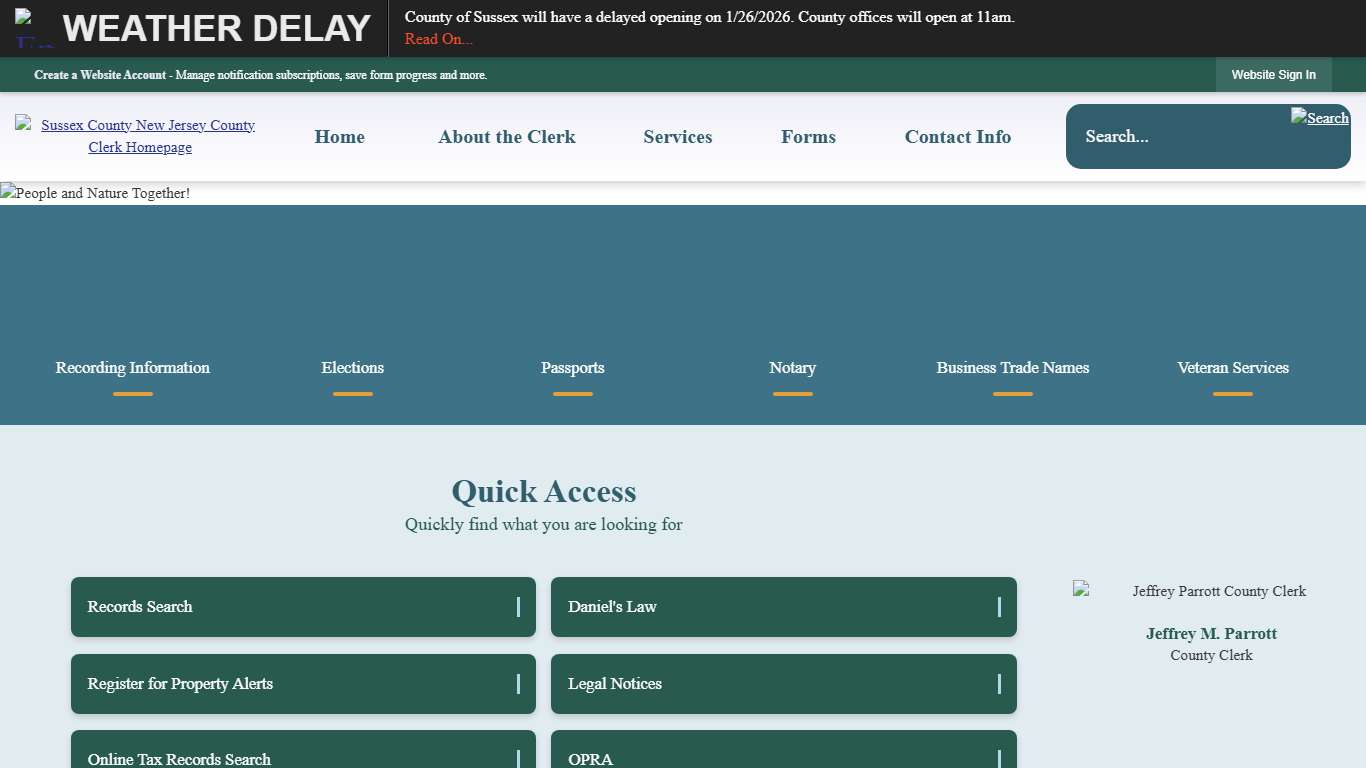Open the Daniel's Law quick access button
The height and width of the screenshot is (768, 1366).
783,607
